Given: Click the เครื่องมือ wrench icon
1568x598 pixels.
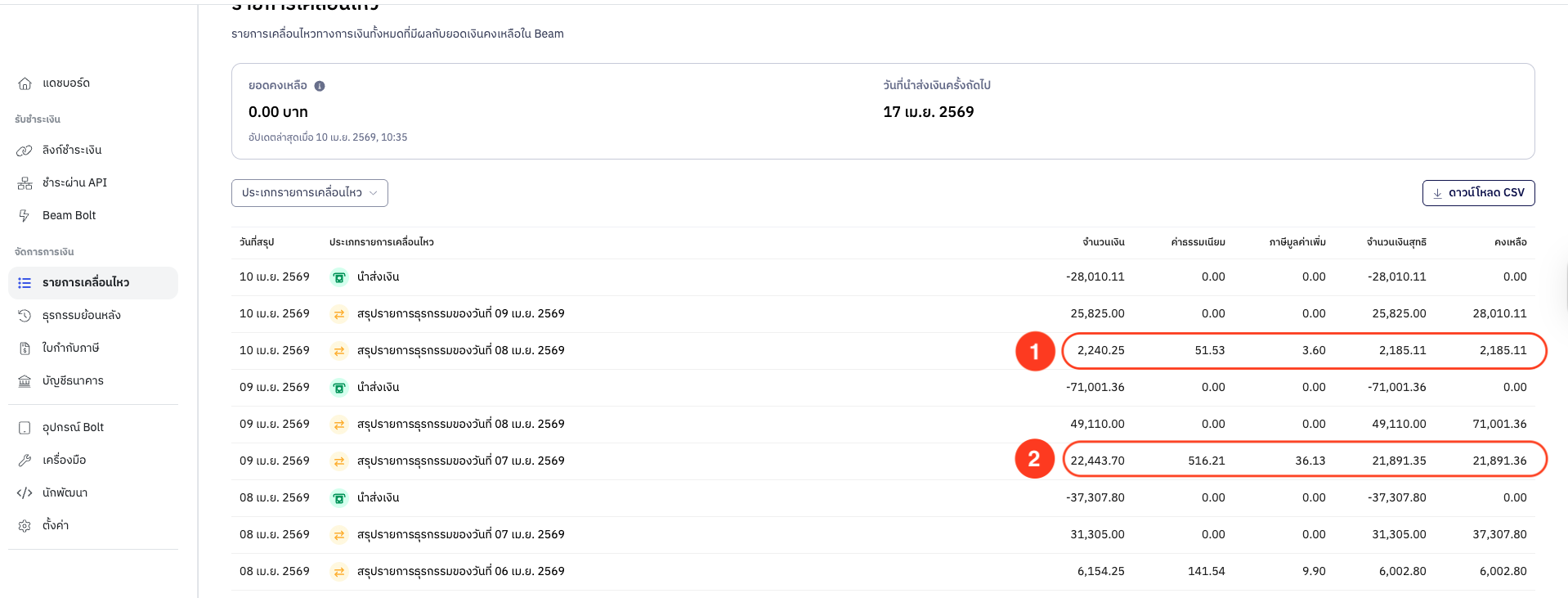Looking at the screenshot, I should [x=25, y=461].
